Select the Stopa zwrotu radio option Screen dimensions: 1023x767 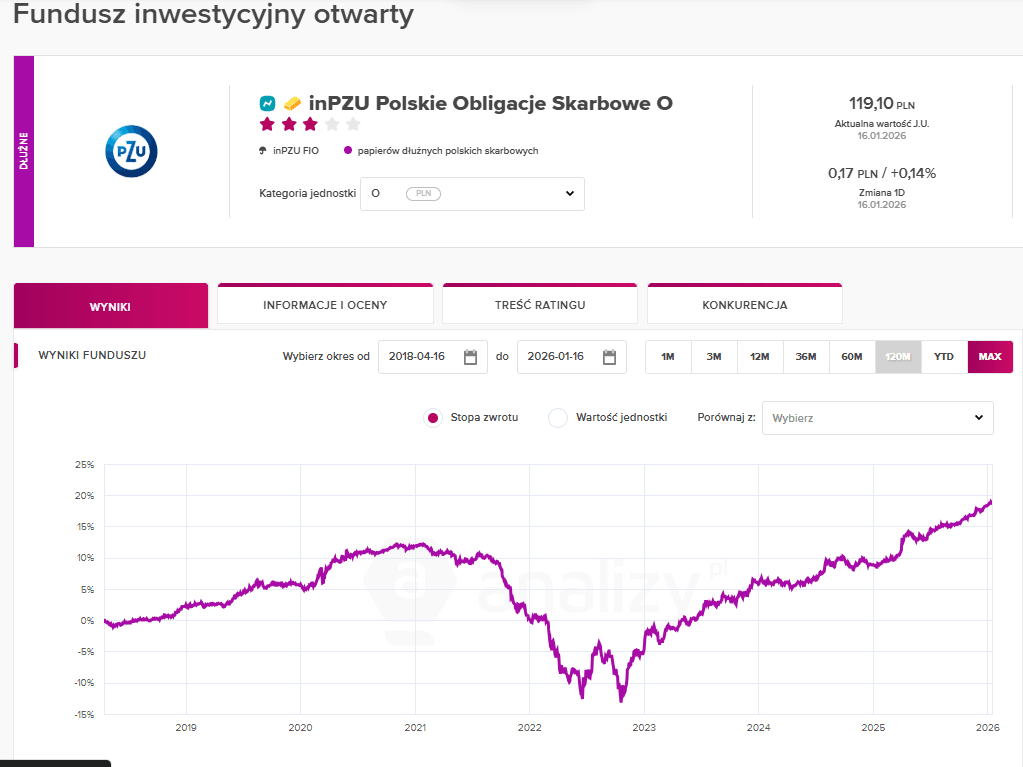[433, 417]
